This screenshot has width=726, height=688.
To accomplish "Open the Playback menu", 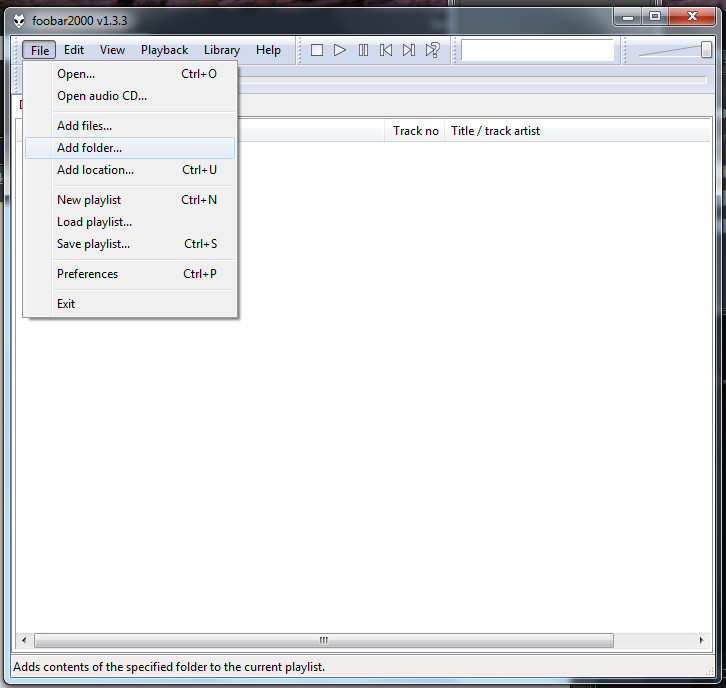I will click(164, 50).
